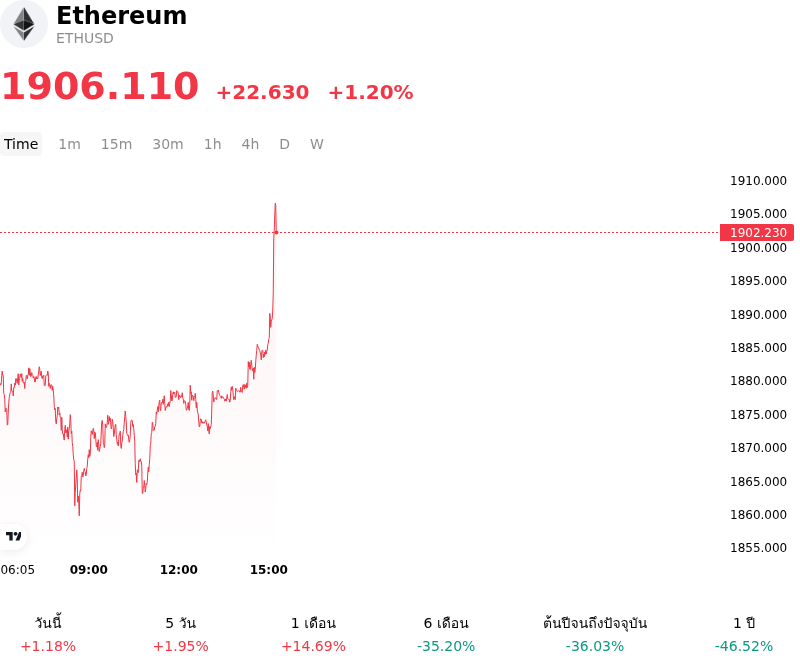
Task: Choose the 1h chart interval
Action: coord(213,144)
